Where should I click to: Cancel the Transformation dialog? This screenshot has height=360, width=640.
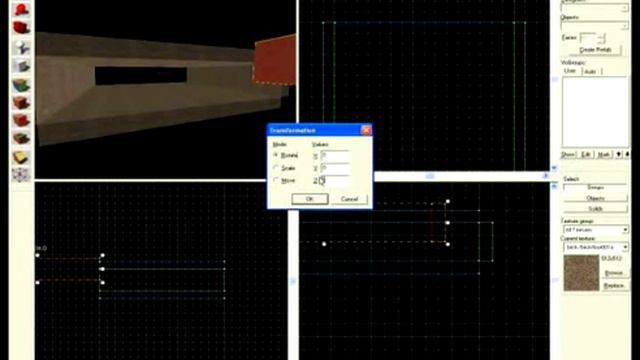[x=349, y=199]
